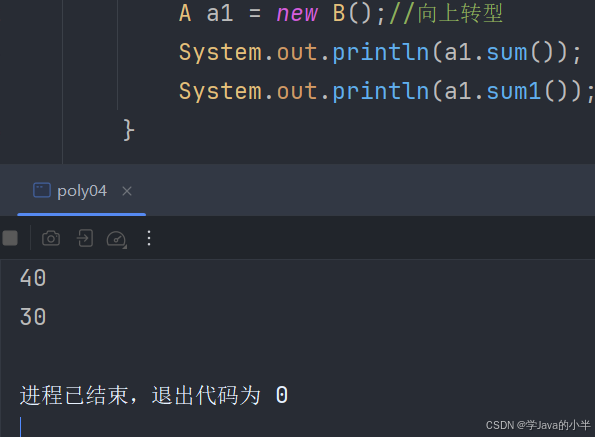Viewport: 595px width, 437px height.
Task: Click the attach debugger arrow icon
Action: pyautogui.click(x=85, y=239)
